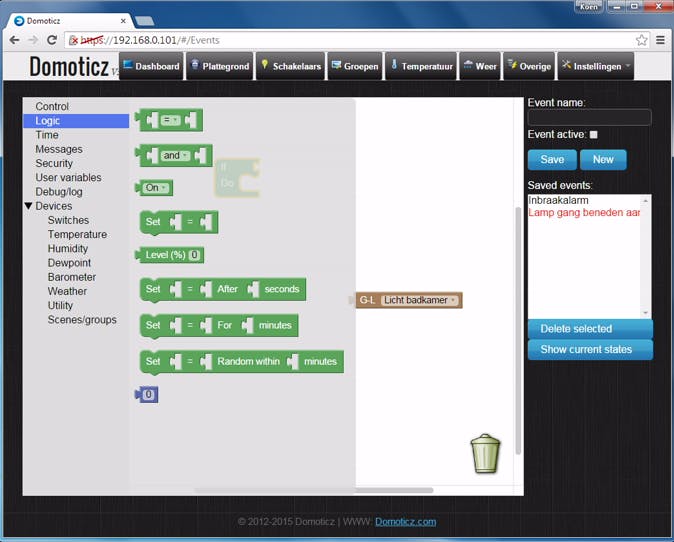
Task: Open the Chrome hamburger menu
Action: (660, 40)
